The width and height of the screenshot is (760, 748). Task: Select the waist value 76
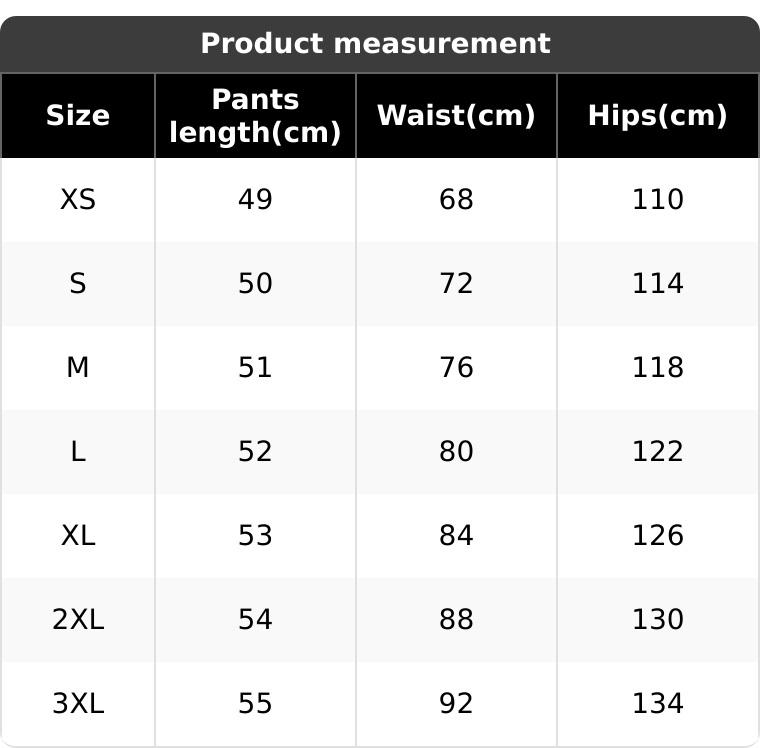(x=456, y=368)
